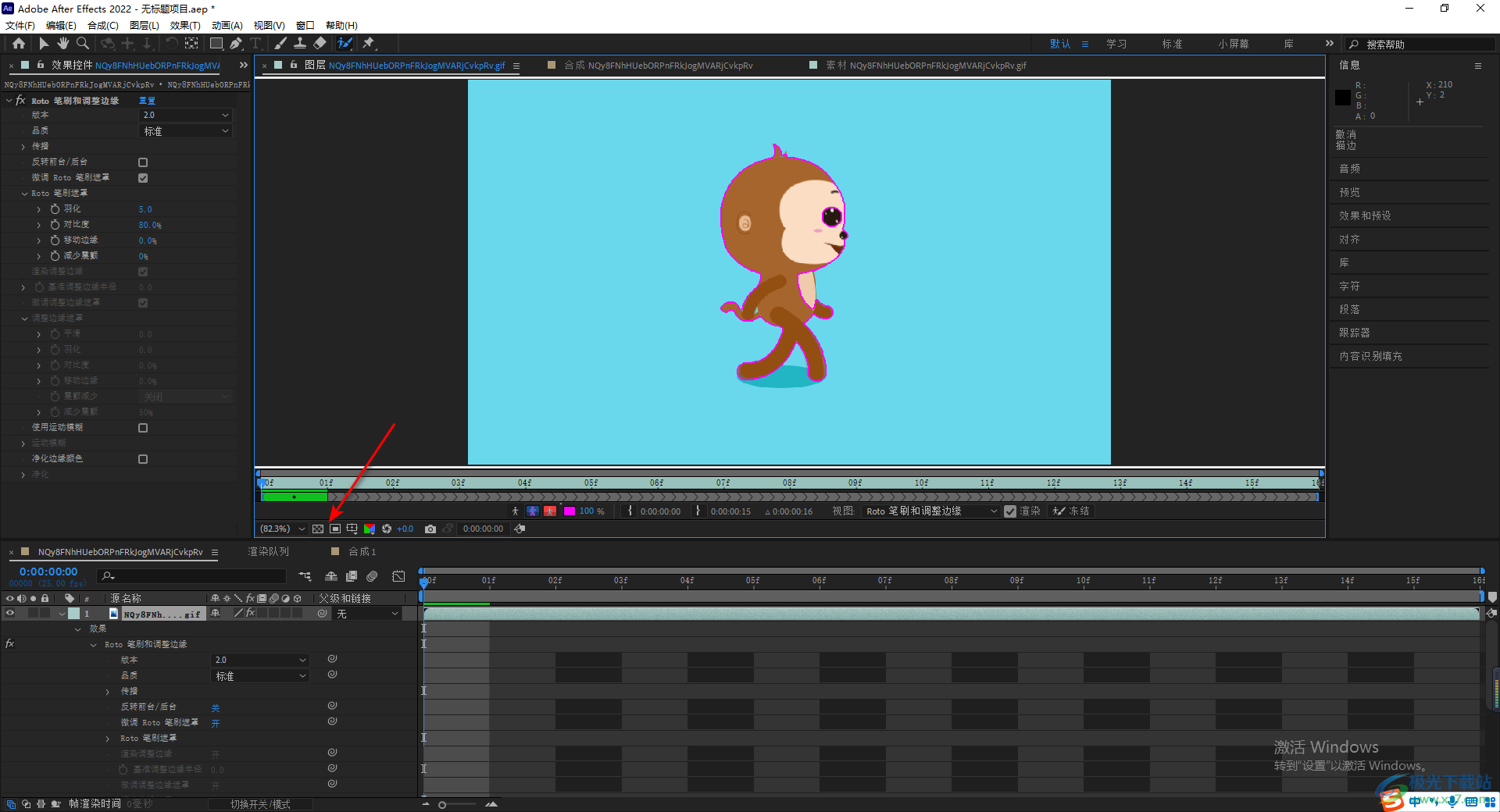Viewport: 1500px width, 812px height.
Task: Select the Puppet Pin tool
Action: (x=369, y=44)
